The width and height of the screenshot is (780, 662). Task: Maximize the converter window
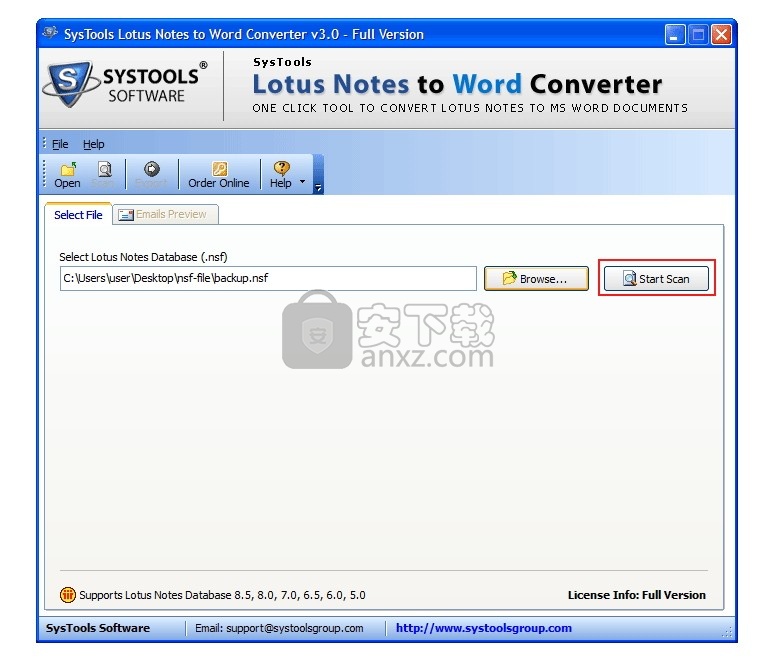[x=698, y=35]
